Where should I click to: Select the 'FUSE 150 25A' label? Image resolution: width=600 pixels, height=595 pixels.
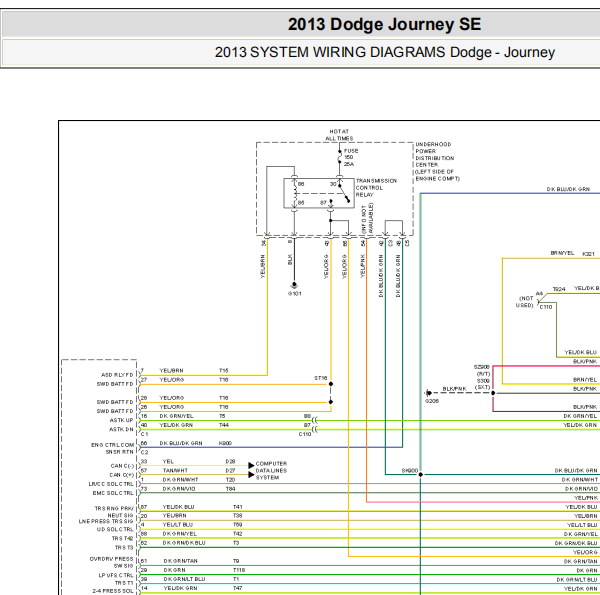point(351,157)
